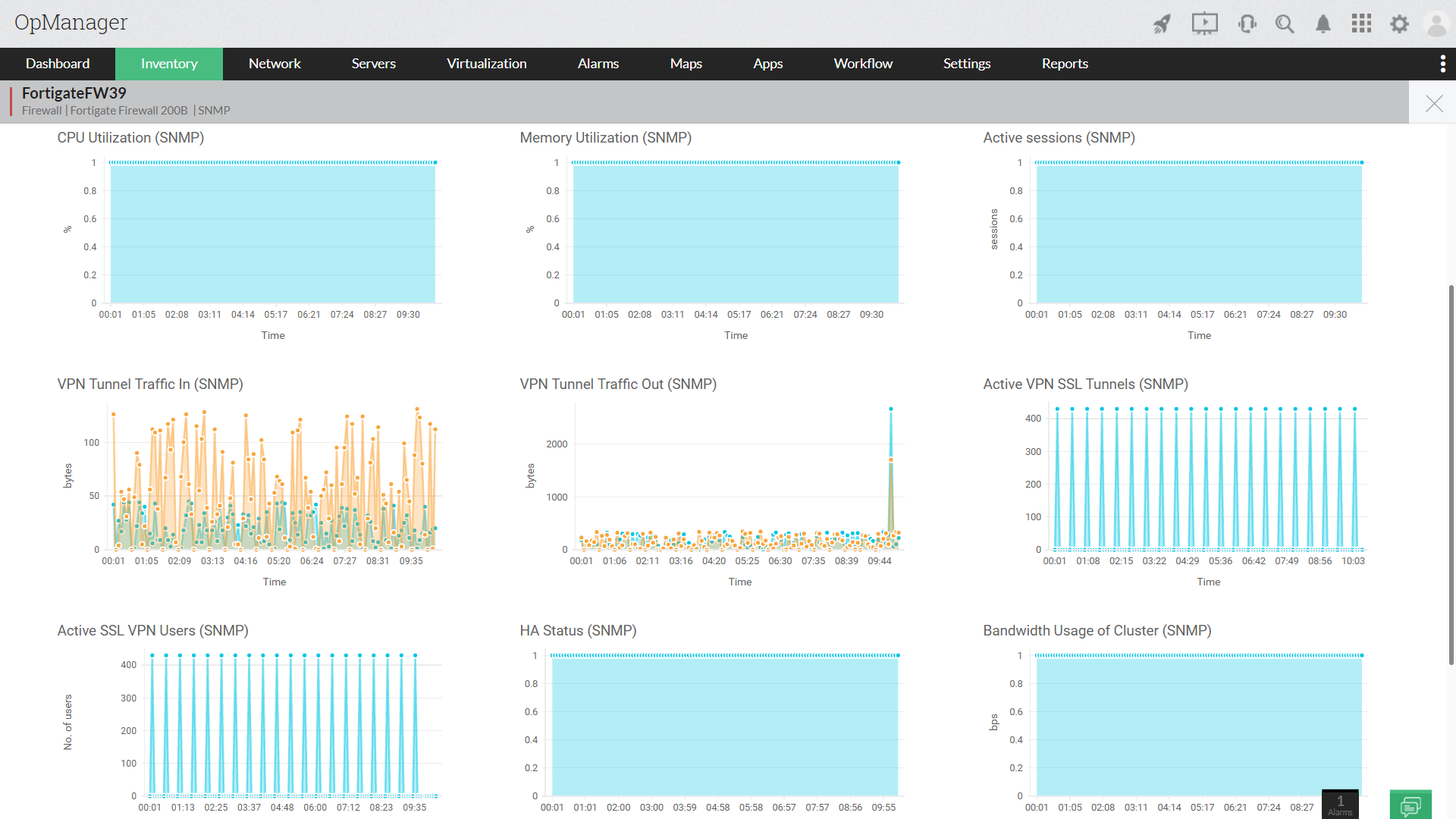Expand the three-dot overflow menu
The image size is (1456, 819).
coord(1442,64)
